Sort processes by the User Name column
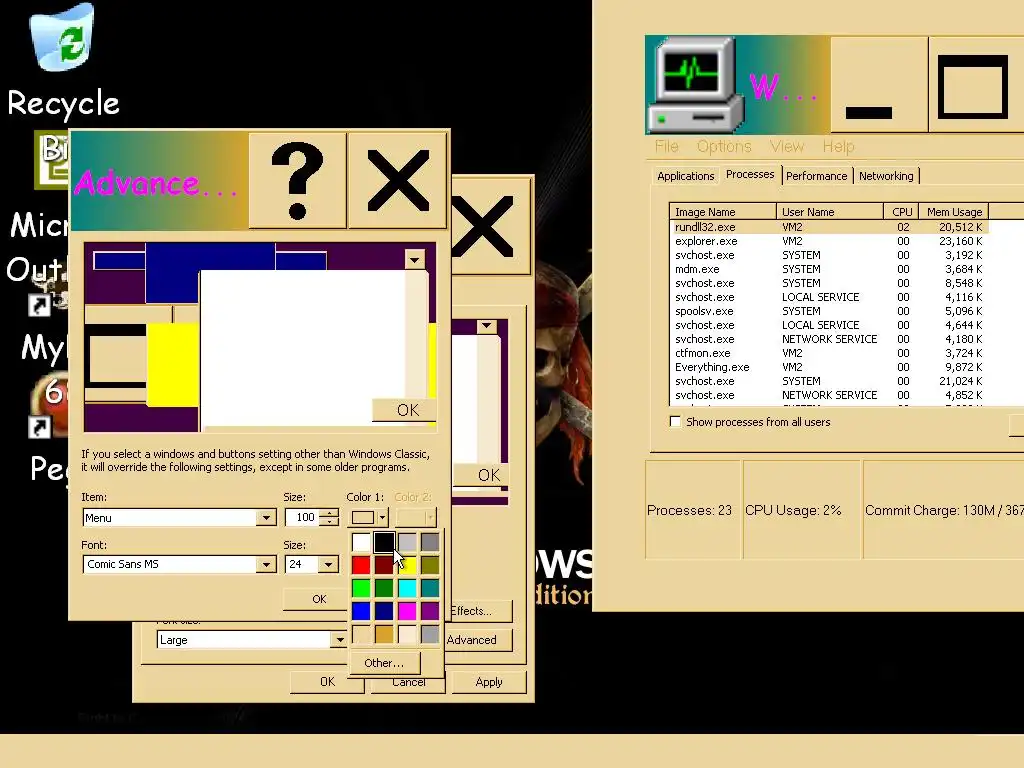The image size is (1024, 768). tap(829, 212)
